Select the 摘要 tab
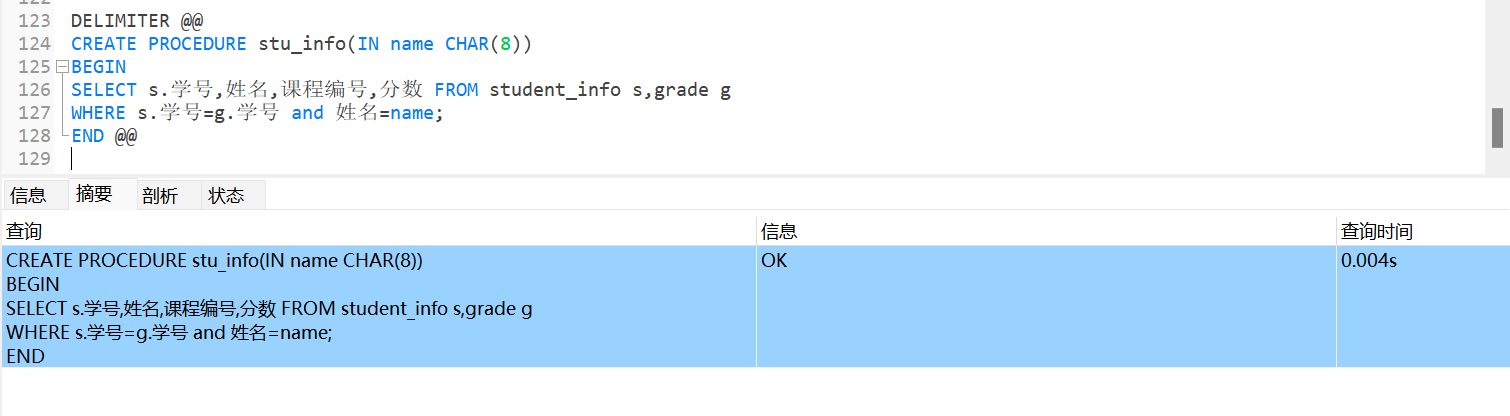Image resolution: width=1510 pixels, height=416 pixels. pyautogui.click(x=94, y=194)
